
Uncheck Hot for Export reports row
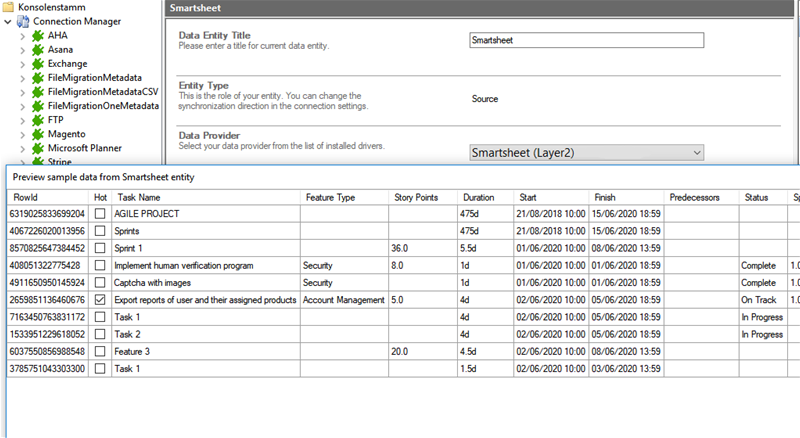coord(100,299)
